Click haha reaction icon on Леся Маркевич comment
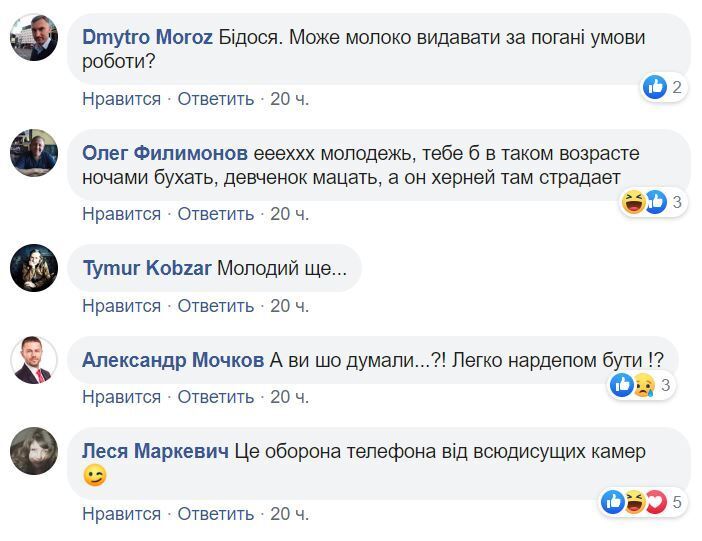Screen dimensions: 702x541 635,502
